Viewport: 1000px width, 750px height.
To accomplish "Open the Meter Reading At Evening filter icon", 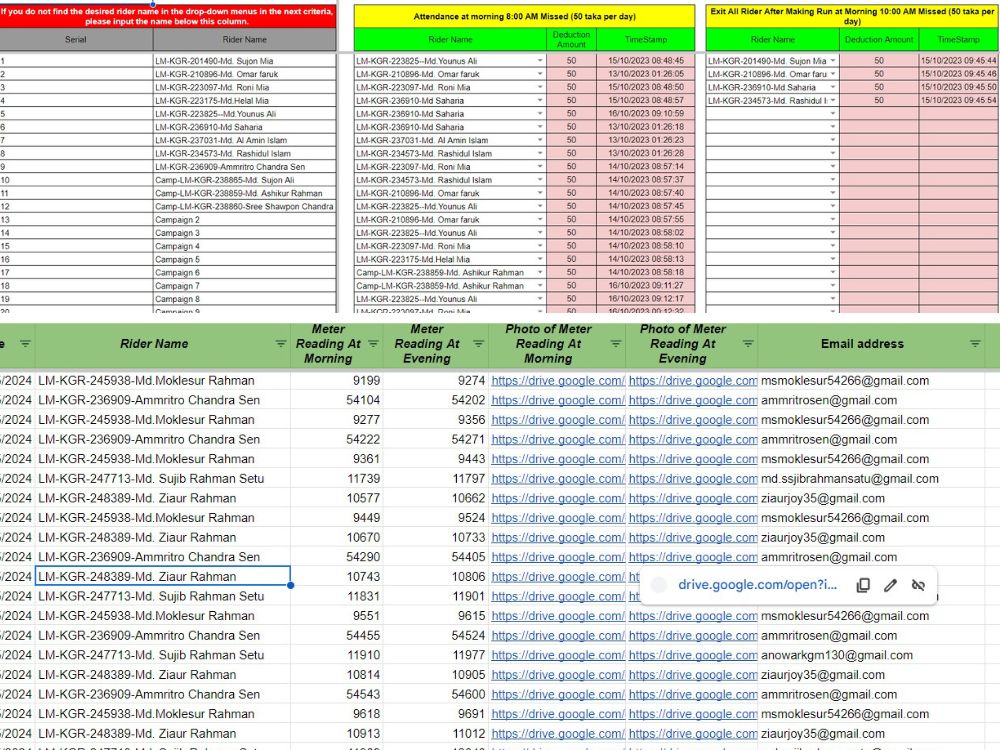I will point(478,344).
